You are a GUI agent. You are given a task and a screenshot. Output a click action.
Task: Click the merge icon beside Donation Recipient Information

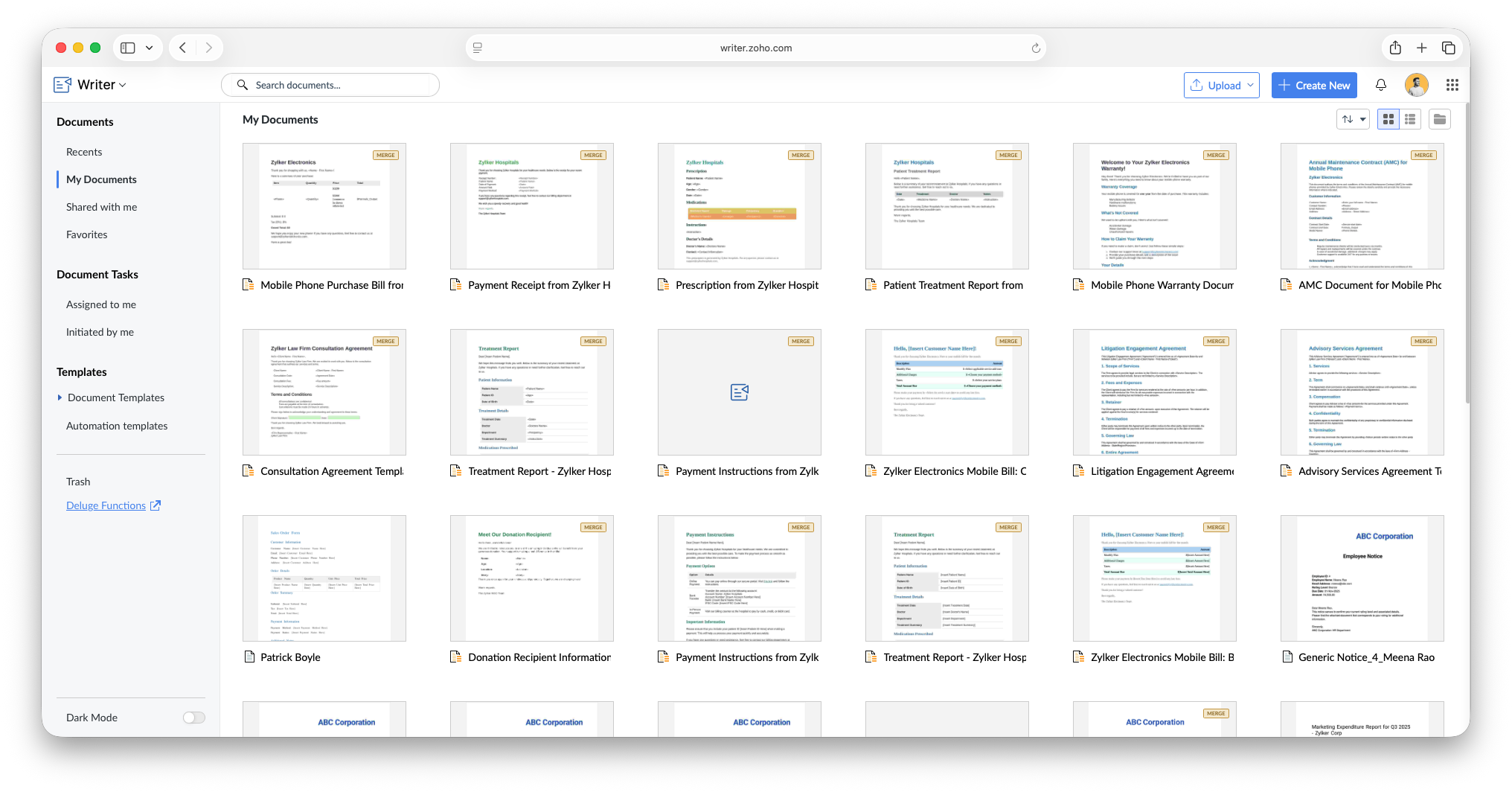point(457,657)
